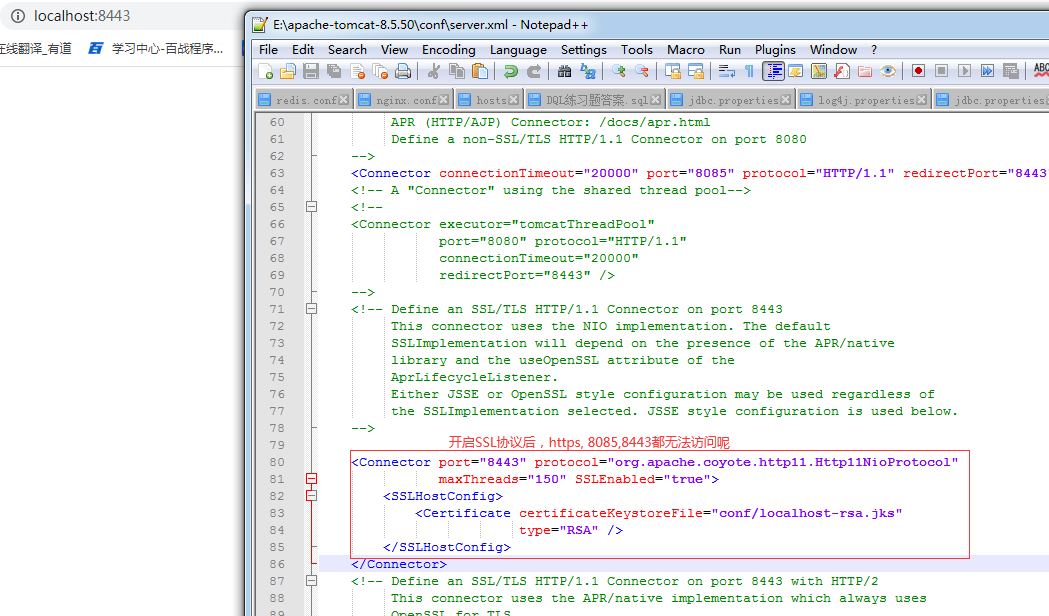The image size is (1049, 616).
Task: Open the Settings menu
Action: point(583,49)
